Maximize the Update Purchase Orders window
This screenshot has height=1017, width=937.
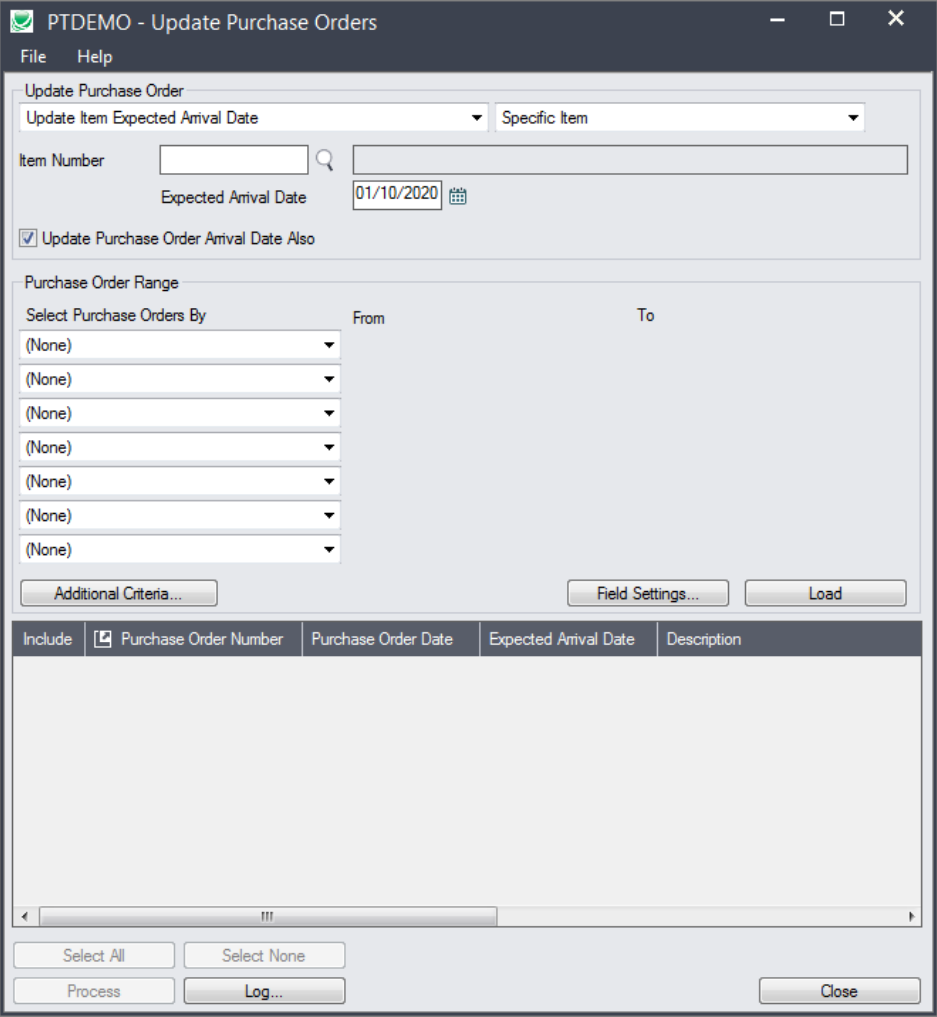pos(837,20)
